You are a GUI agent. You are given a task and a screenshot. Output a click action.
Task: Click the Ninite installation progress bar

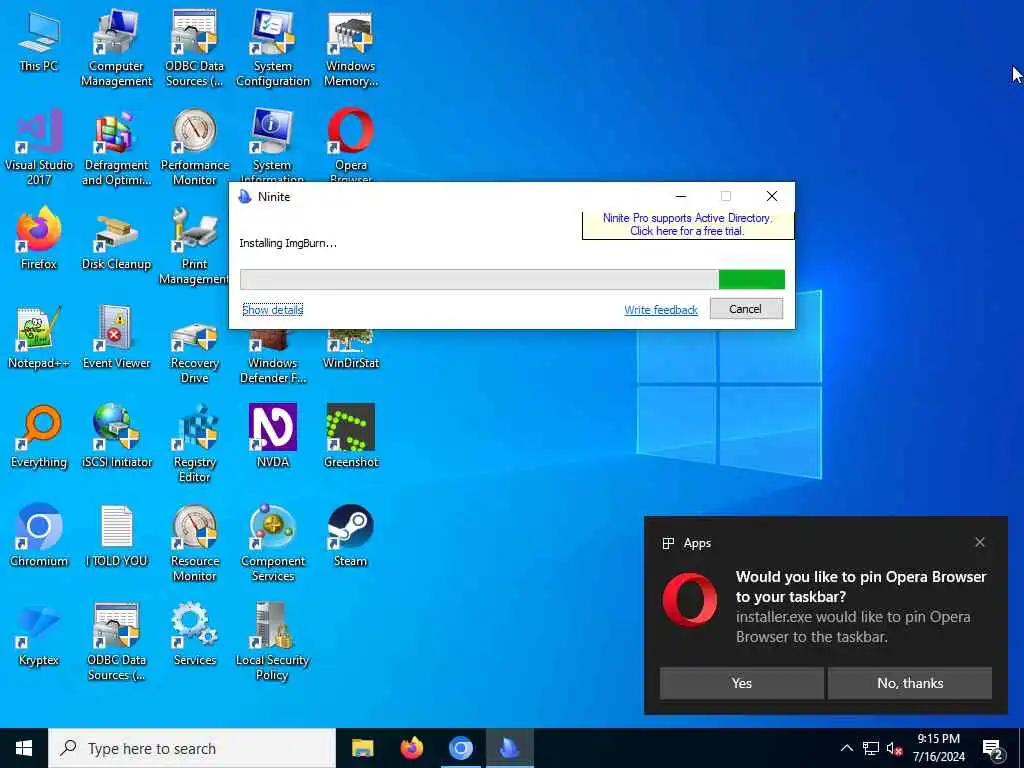512,280
